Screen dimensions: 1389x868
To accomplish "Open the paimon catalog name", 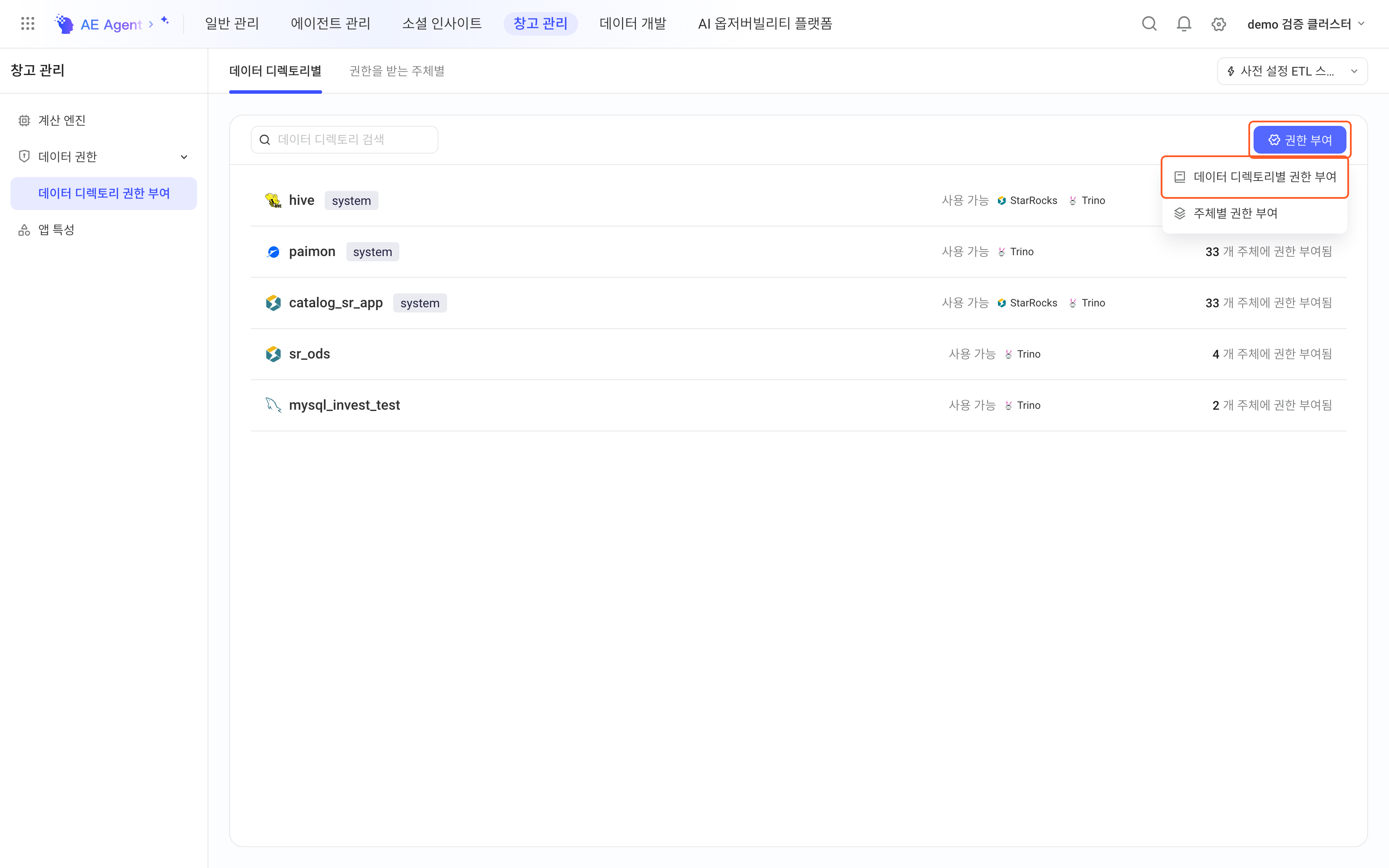I will [312, 251].
